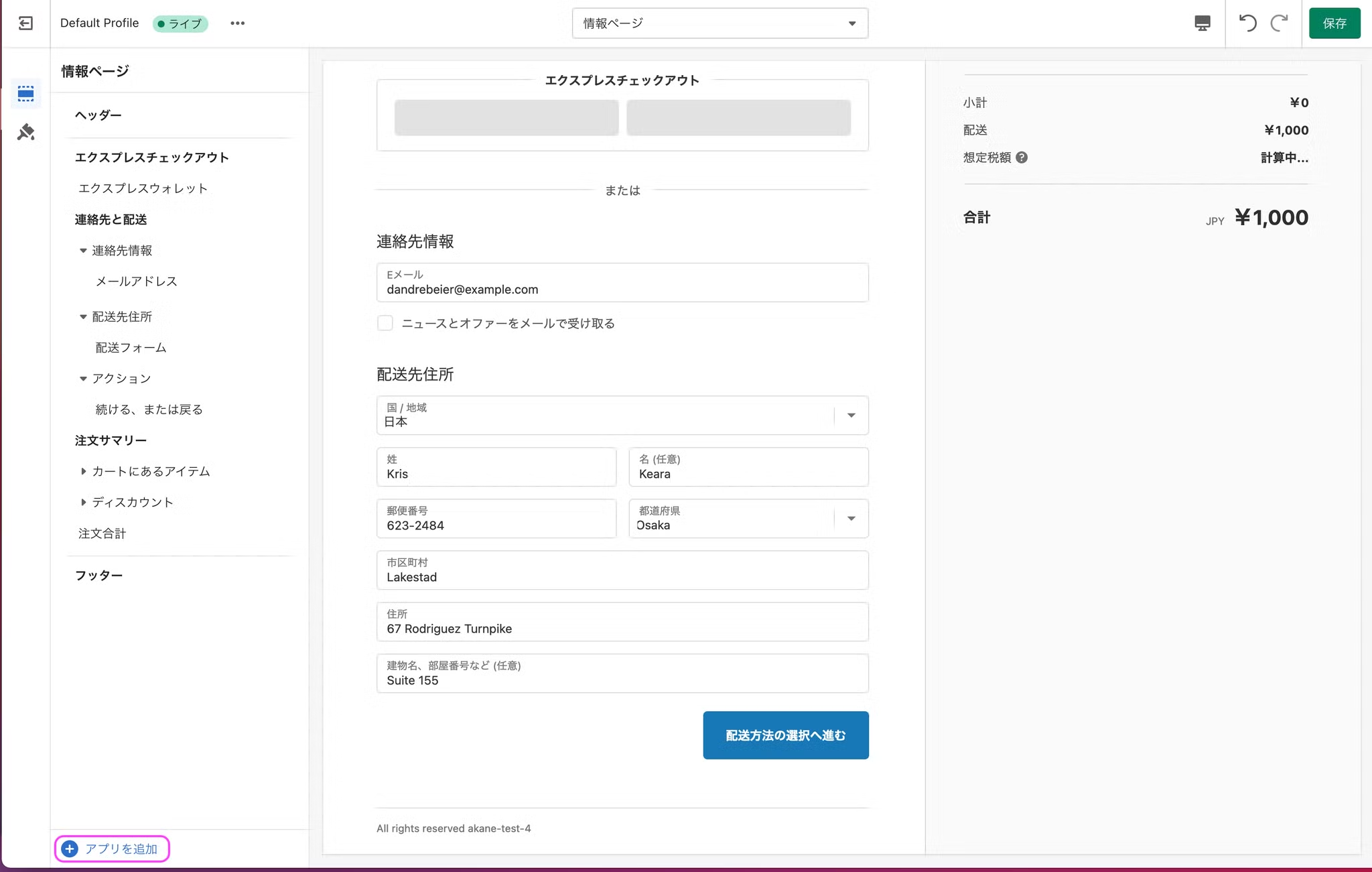This screenshot has height=872, width=1372.
Task: Open the three-dot more actions menu
Action: pyautogui.click(x=237, y=23)
